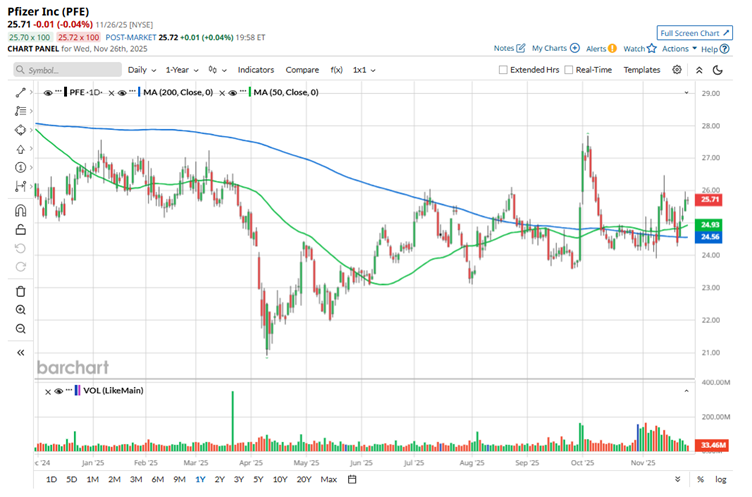The width and height of the screenshot is (752, 497).
Task: Collapse the main chart legend chevron
Action: click(686, 93)
